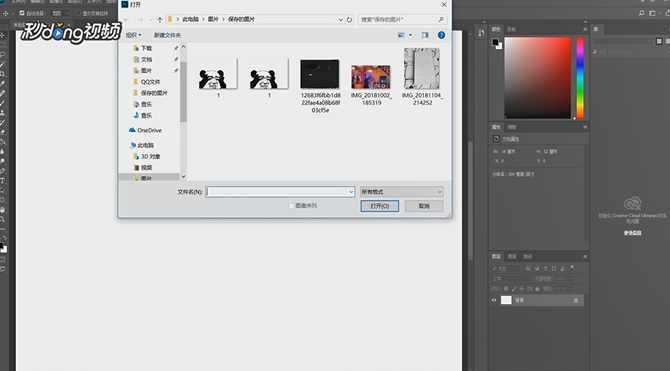
Task: Open the layer blend mode dropdown
Action: click(511, 279)
